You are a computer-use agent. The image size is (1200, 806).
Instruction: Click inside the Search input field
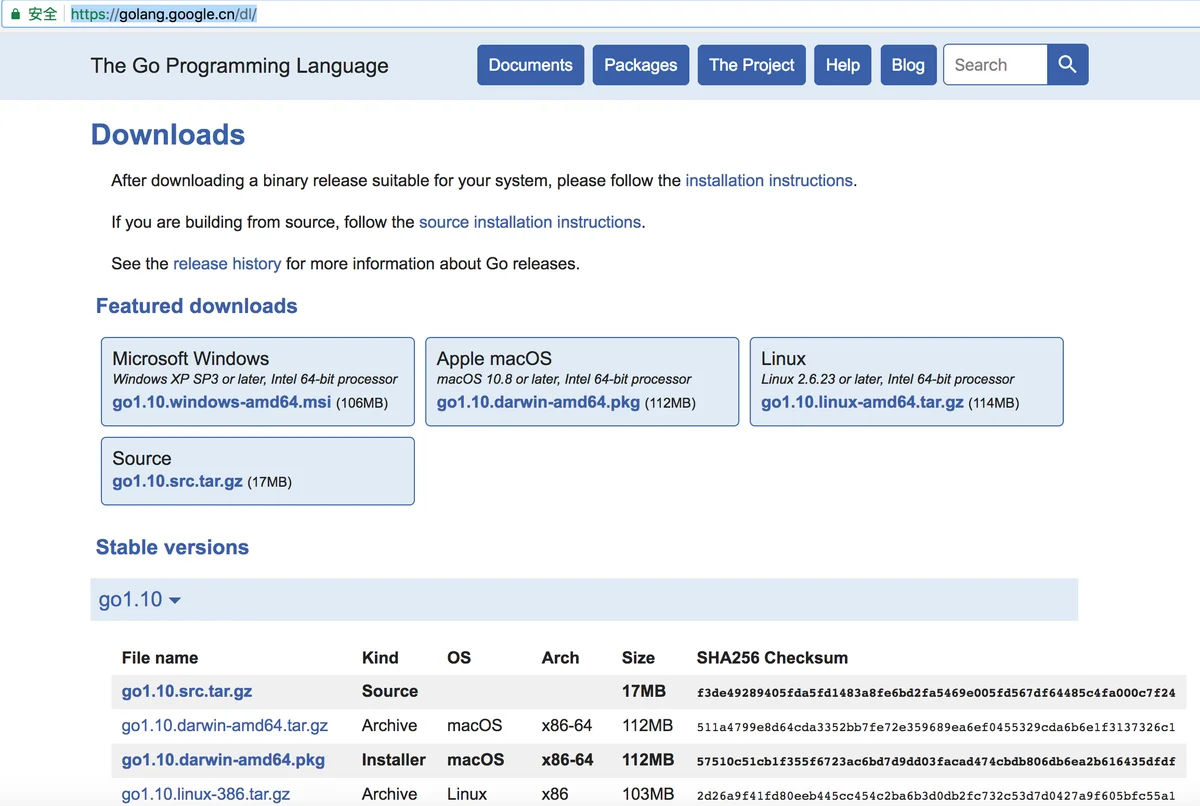coord(995,65)
